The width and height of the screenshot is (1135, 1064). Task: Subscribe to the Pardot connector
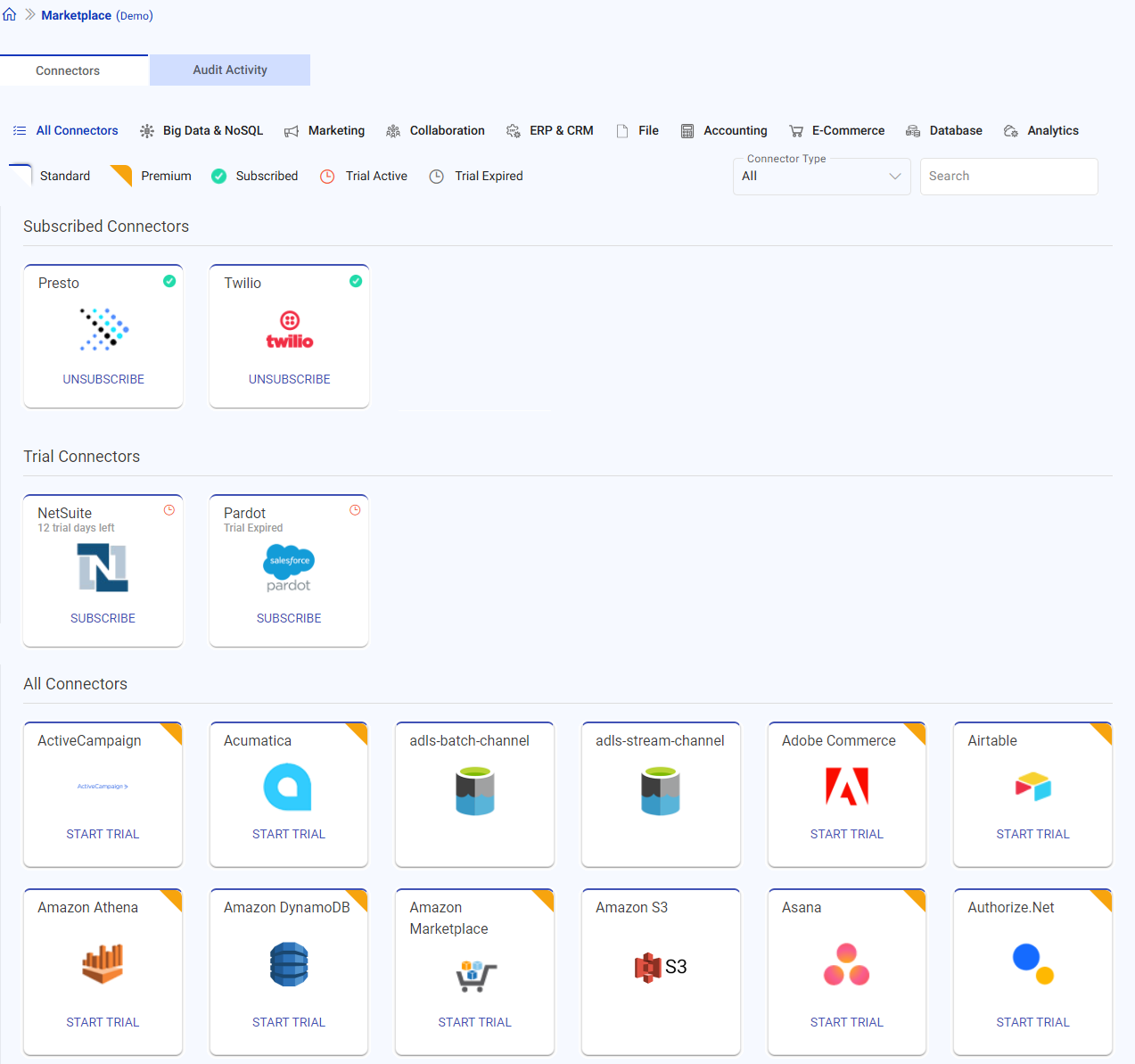(x=289, y=618)
